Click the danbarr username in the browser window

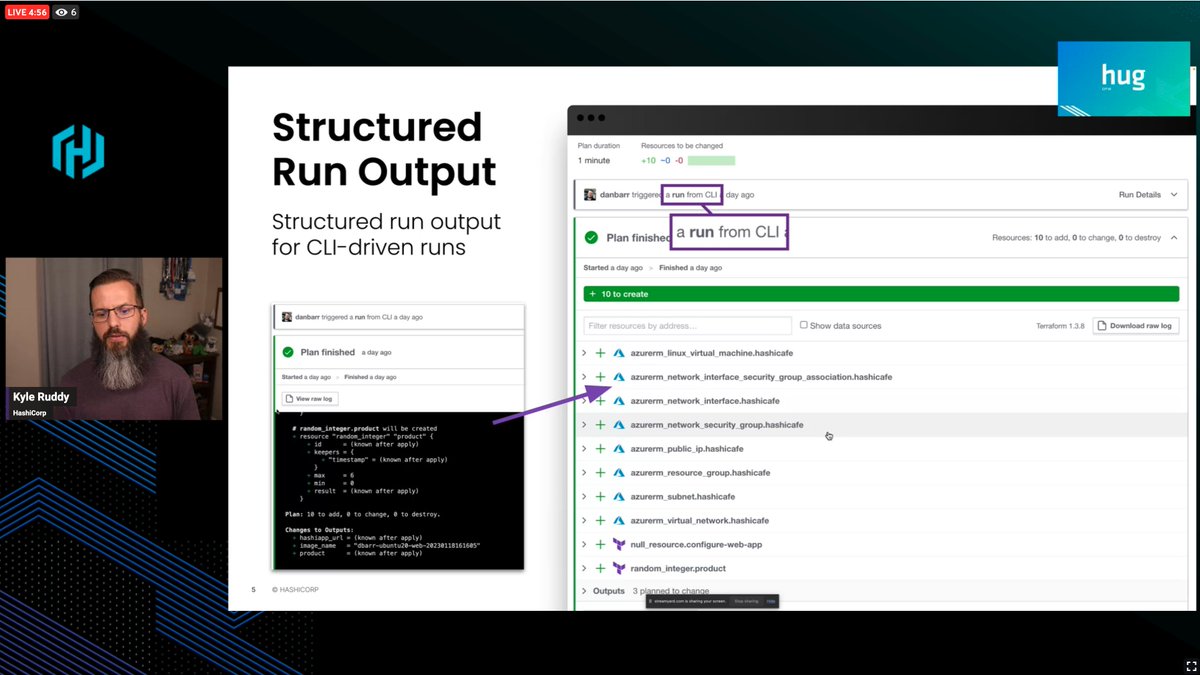click(615, 195)
